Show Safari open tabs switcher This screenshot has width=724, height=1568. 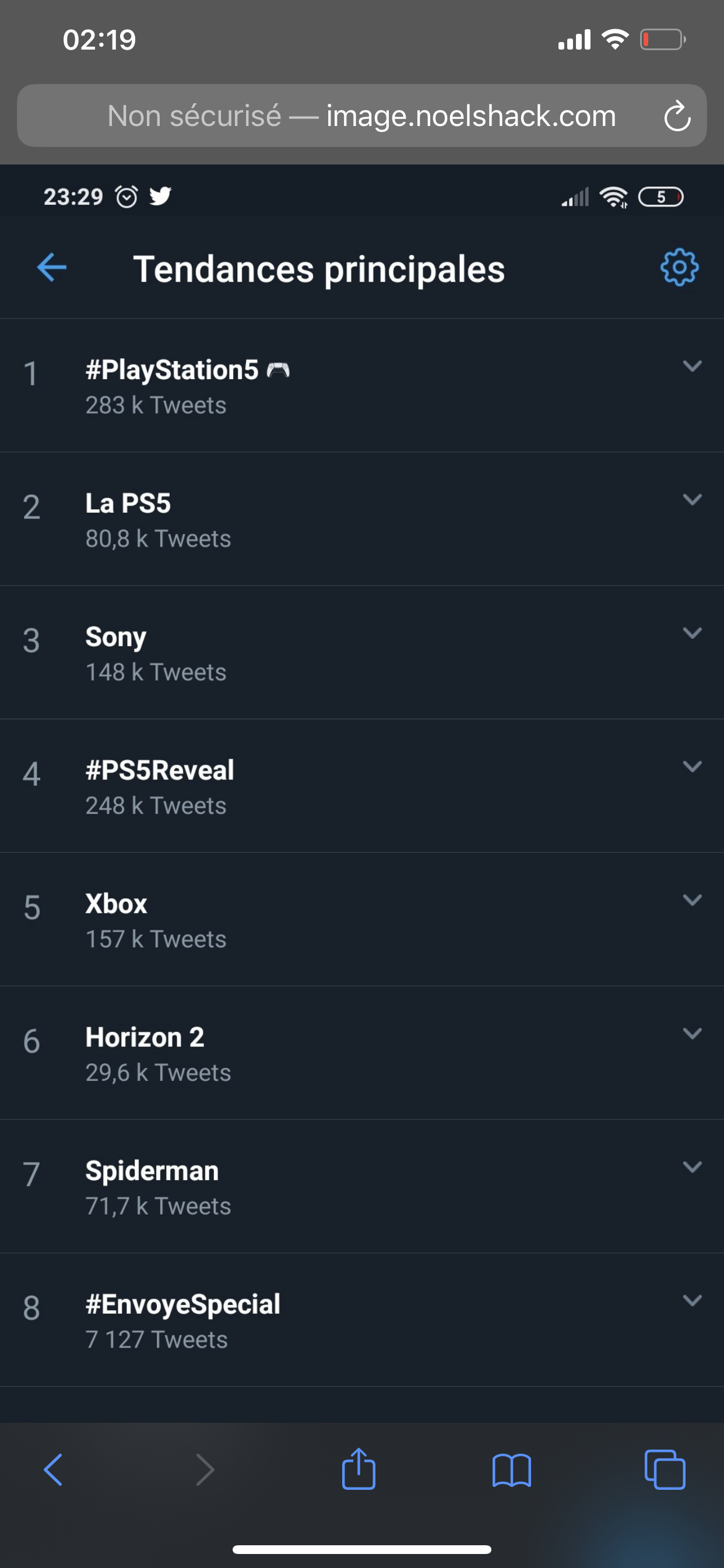pos(665,1470)
